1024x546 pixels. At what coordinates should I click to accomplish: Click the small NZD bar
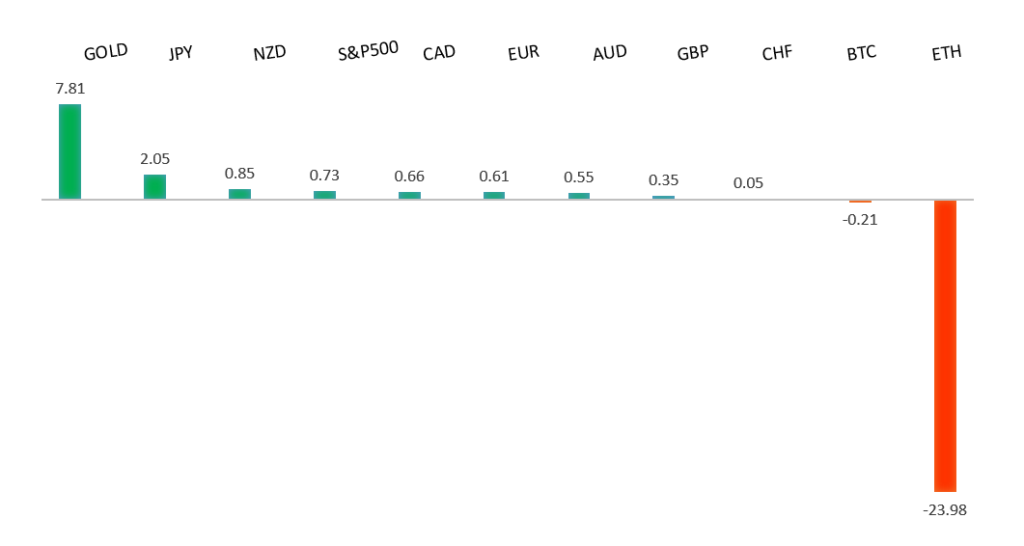pyautogui.click(x=240, y=193)
